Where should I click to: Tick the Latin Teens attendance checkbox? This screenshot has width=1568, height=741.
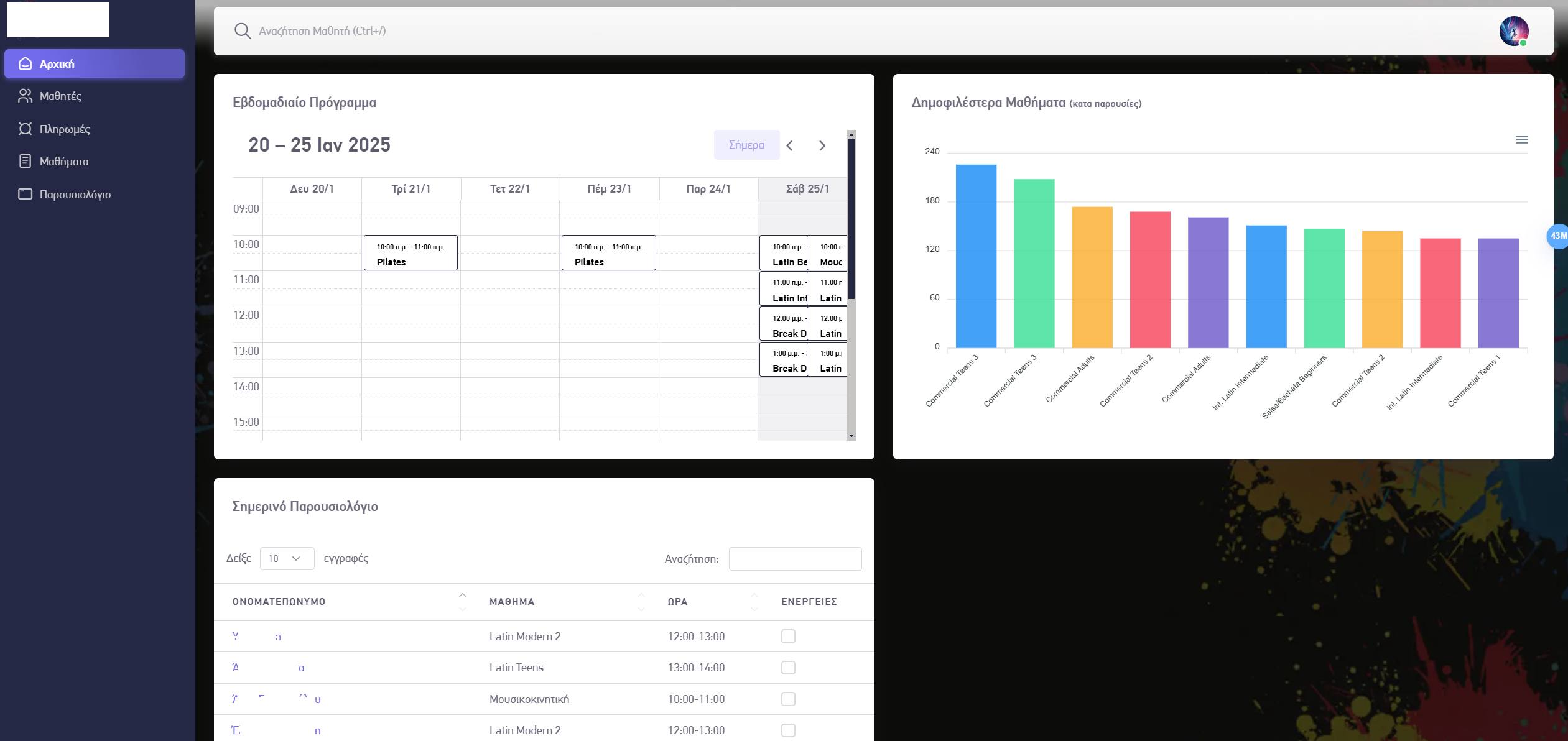(788, 667)
